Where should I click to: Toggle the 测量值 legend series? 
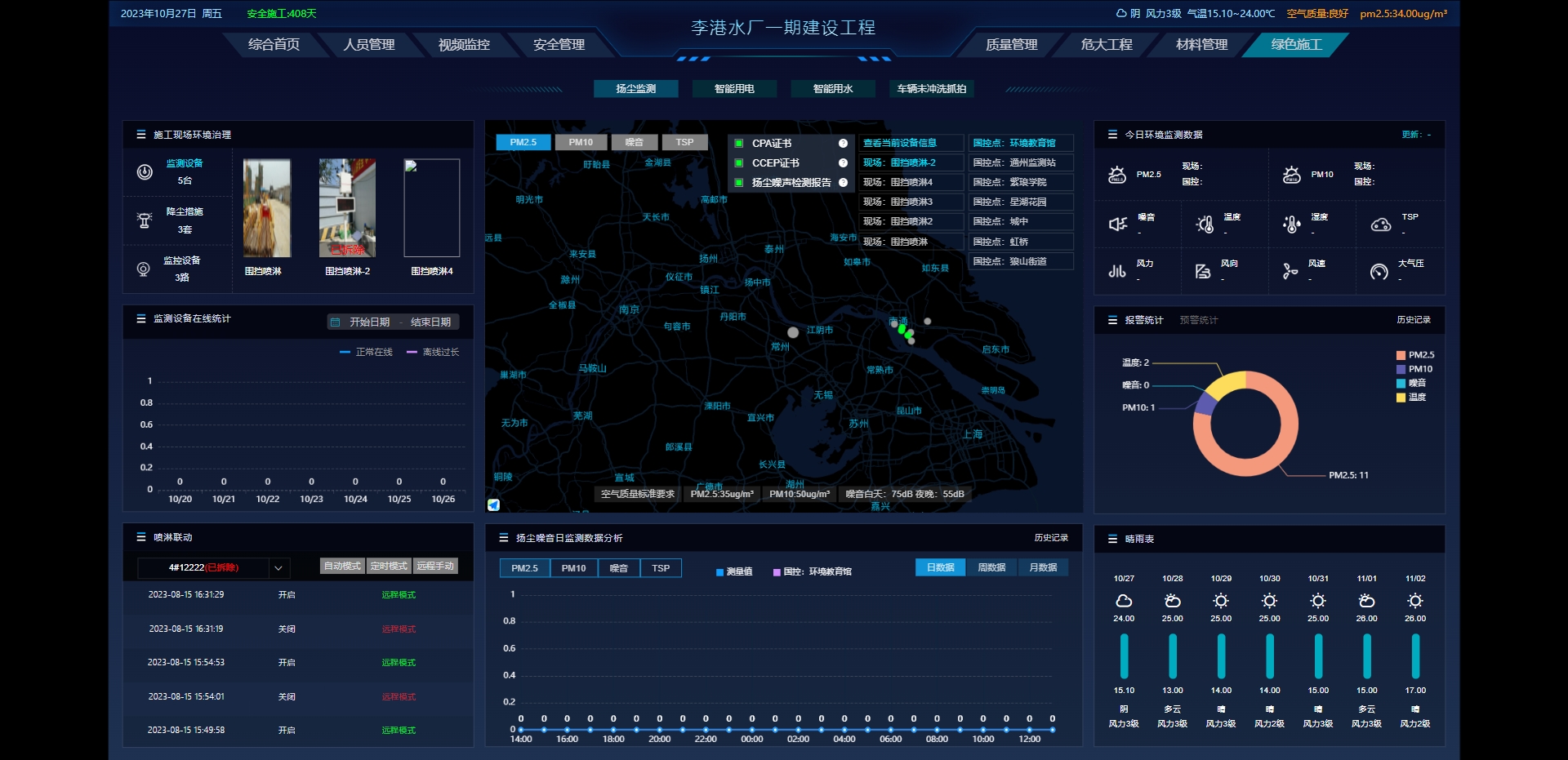734,571
